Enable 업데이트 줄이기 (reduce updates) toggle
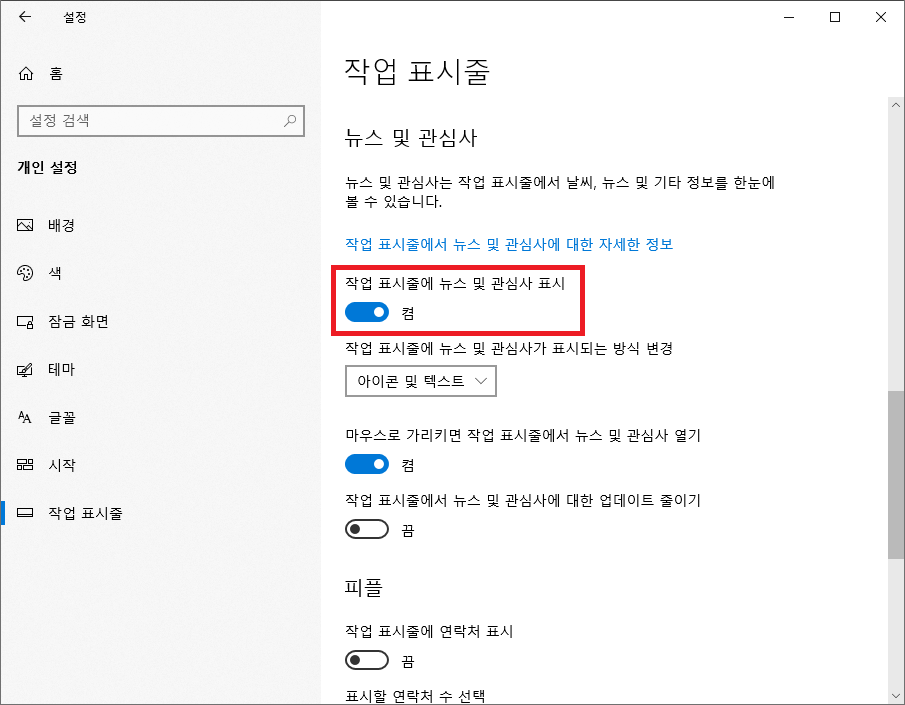This screenshot has width=905, height=705. click(x=367, y=529)
